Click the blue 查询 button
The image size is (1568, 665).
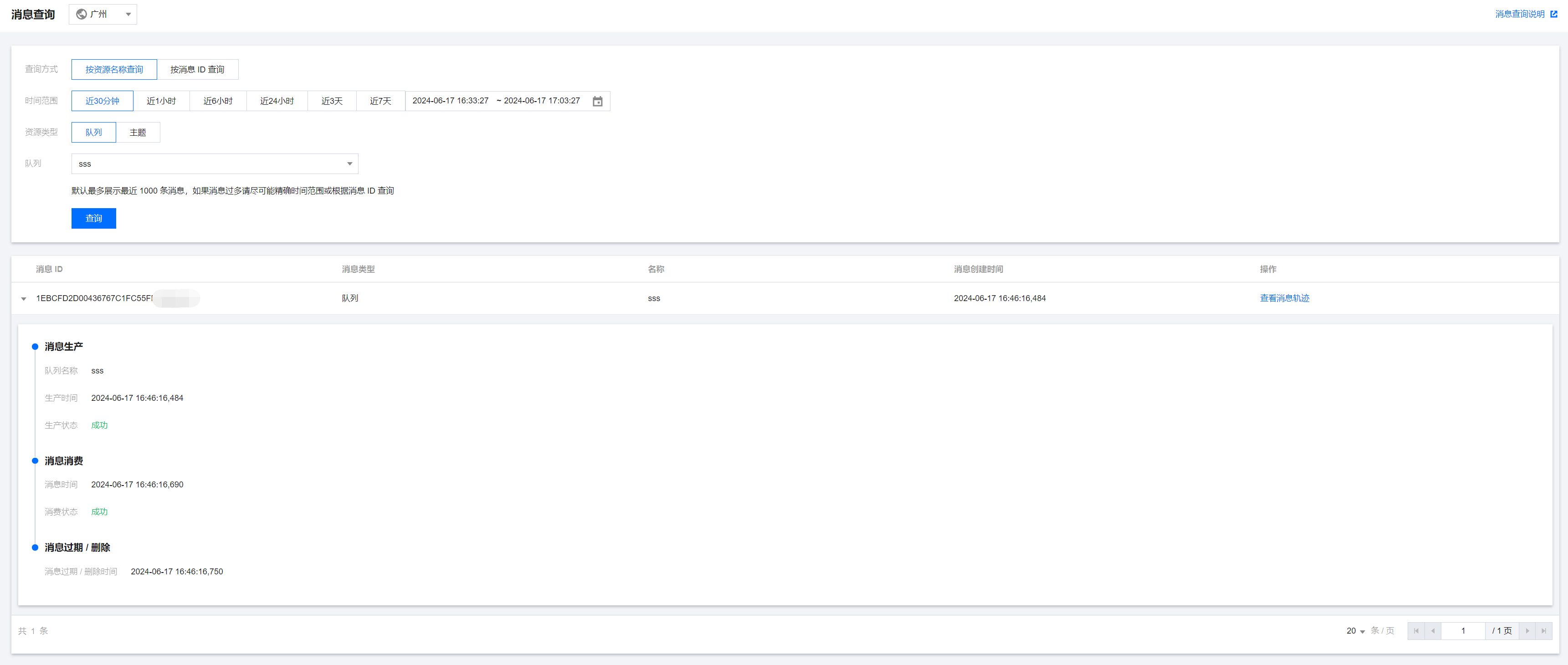tap(93, 219)
